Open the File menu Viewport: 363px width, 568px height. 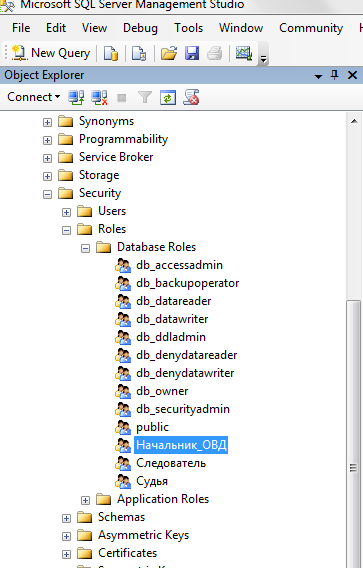[x=21, y=28]
